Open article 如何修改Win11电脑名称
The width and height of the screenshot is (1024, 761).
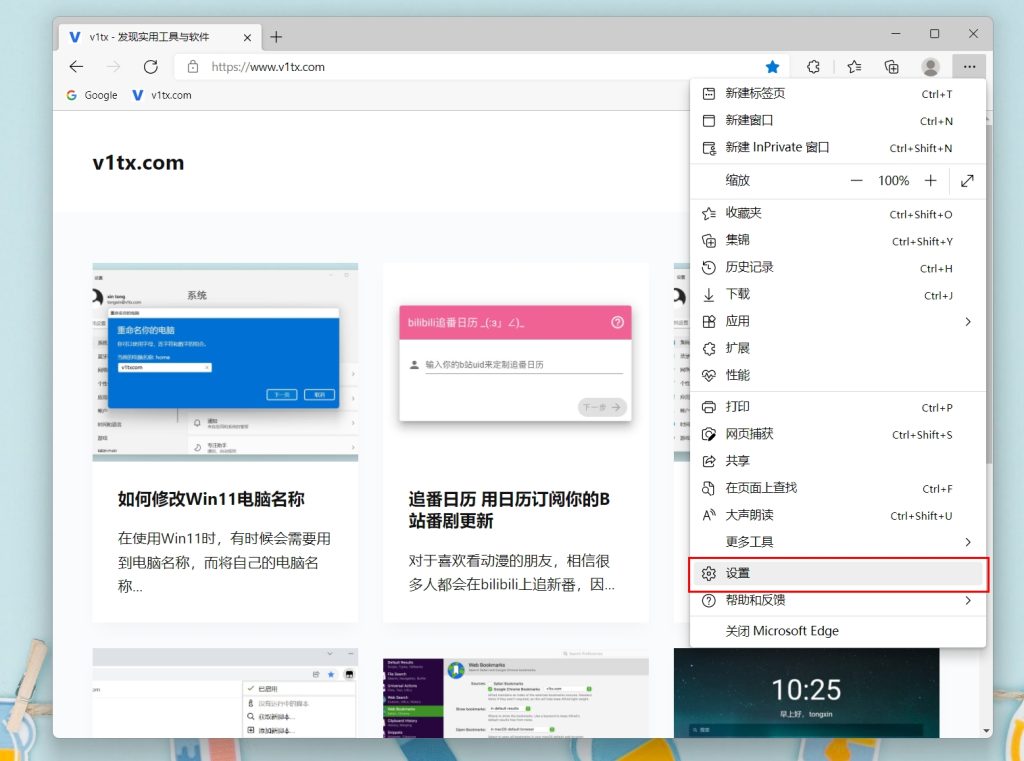[211, 499]
